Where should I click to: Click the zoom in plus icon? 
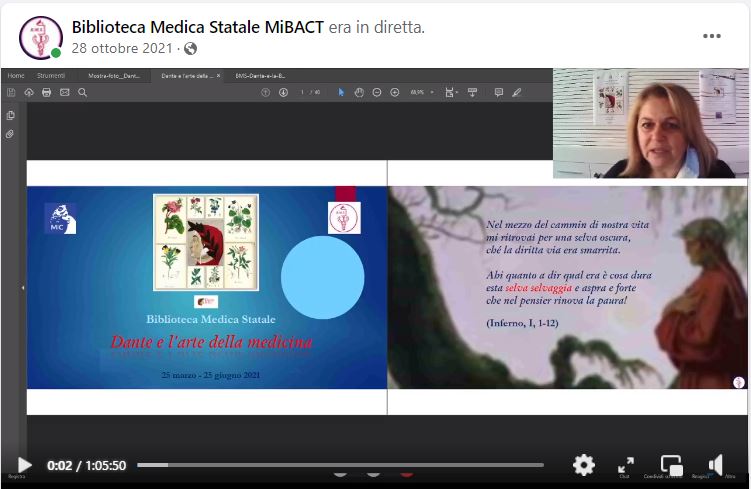coord(395,92)
